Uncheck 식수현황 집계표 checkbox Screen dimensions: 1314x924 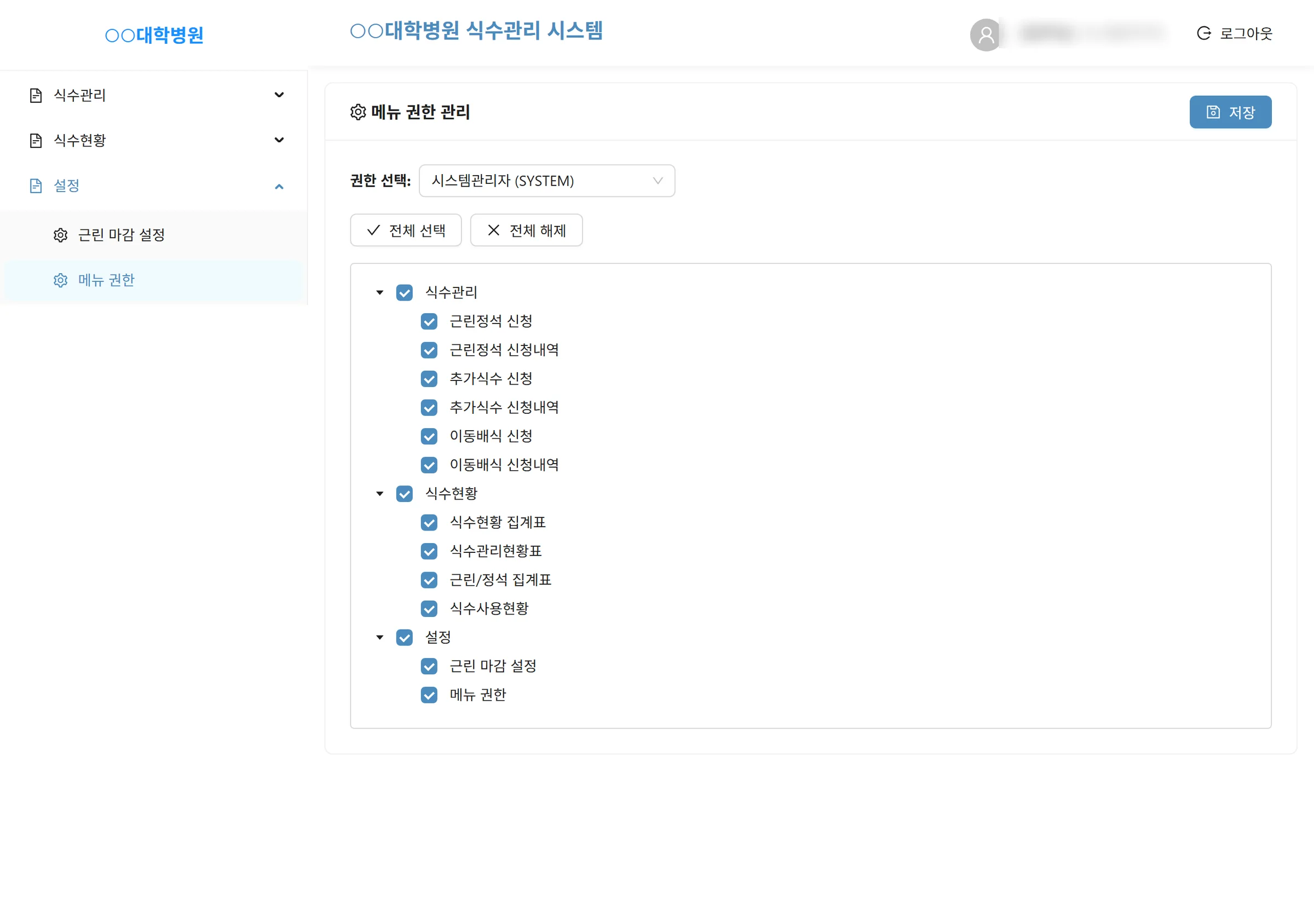pyautogui.click(x=429, y=523)
